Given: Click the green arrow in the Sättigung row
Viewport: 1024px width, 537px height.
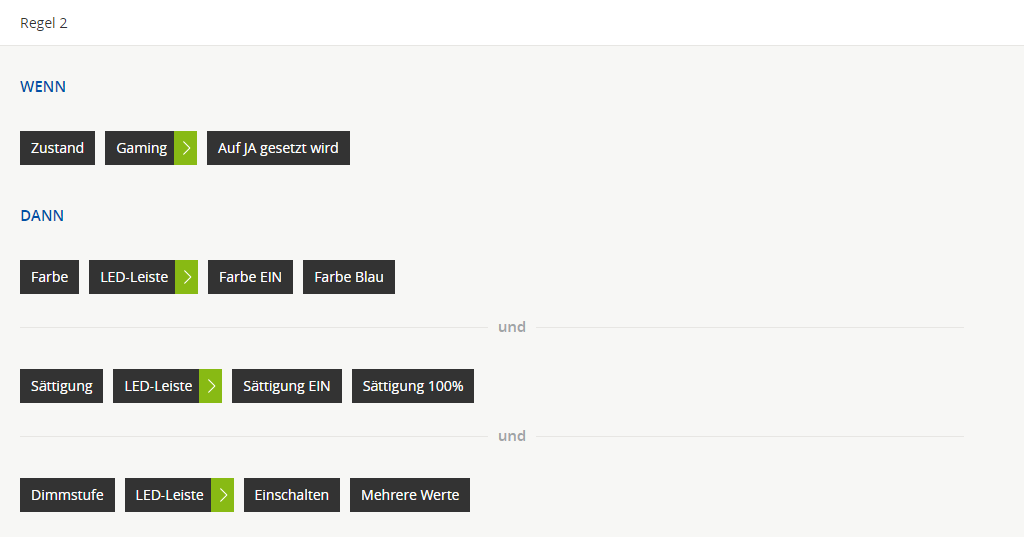Looking at the screenshot, I should pos(211,386).
